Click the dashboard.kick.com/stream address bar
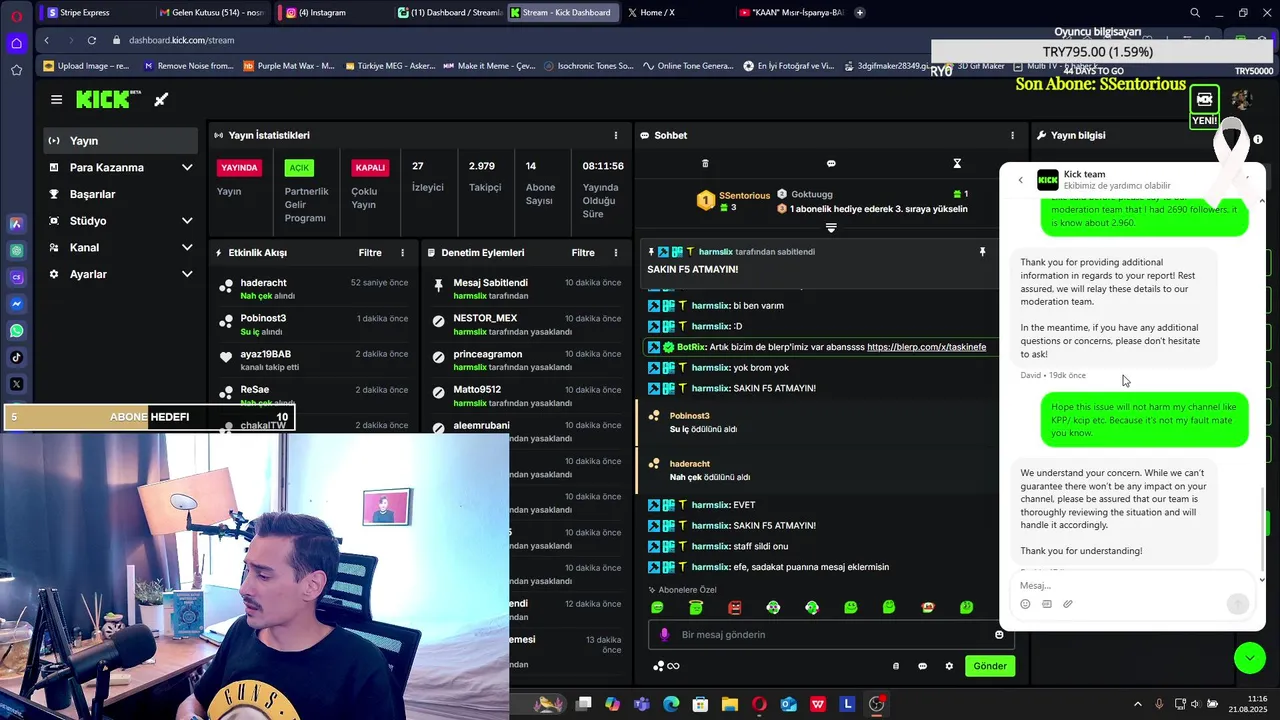This screenshot has width=1280, height=720. (x=181, y=40)
